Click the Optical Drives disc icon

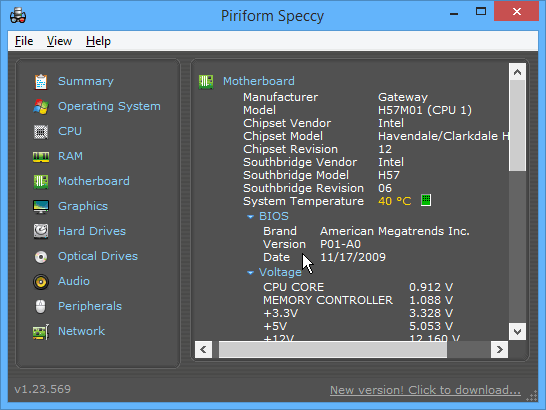click(x=41, y=257)
